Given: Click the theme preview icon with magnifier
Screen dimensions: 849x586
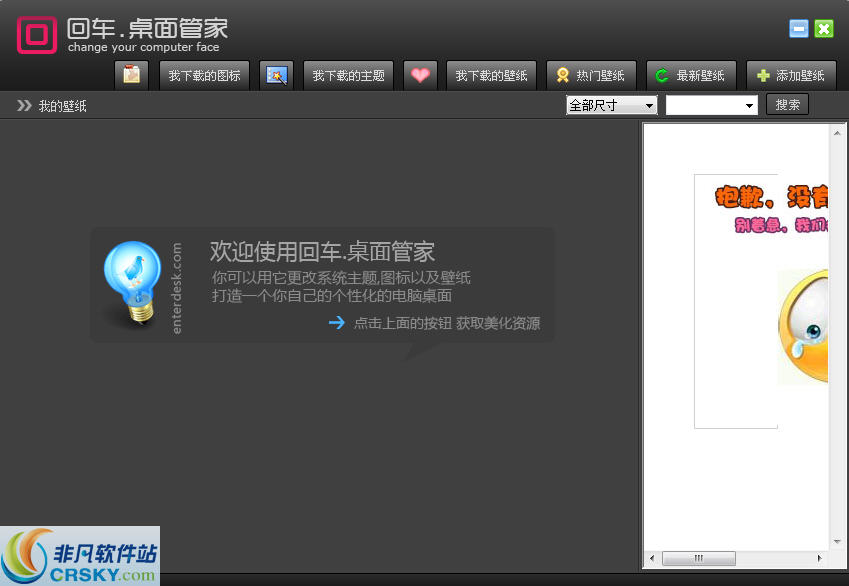Looking at the screenshot, I should pyautogui.click(x=277, y=74).
